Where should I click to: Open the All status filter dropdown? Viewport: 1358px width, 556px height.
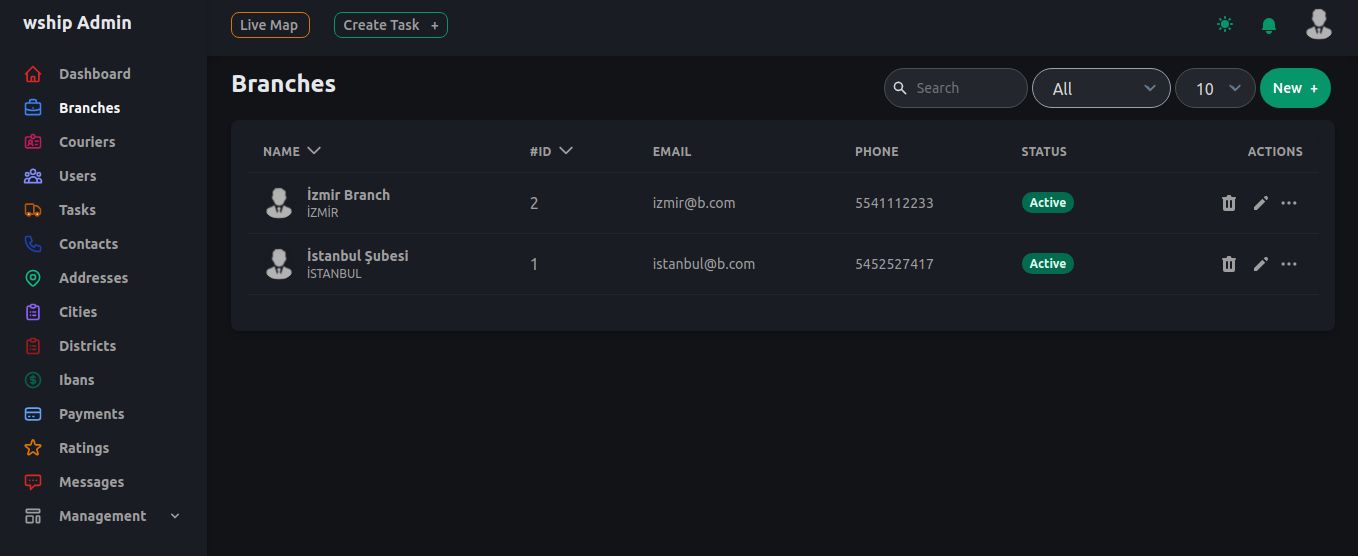pyautogui.click(x=1101, y=88)
